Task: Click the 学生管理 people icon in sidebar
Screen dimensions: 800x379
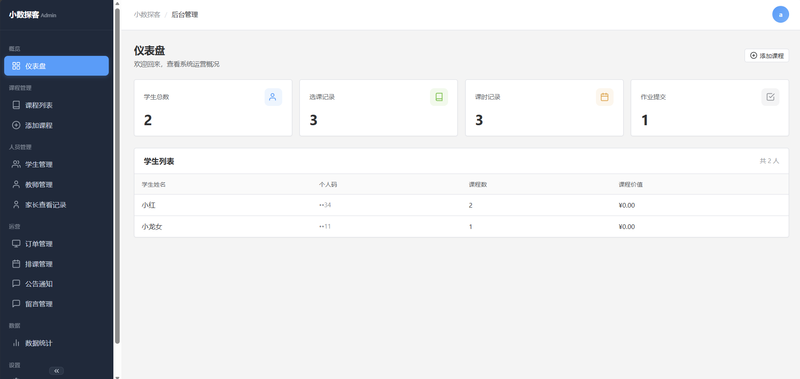Action: point(16,164)
